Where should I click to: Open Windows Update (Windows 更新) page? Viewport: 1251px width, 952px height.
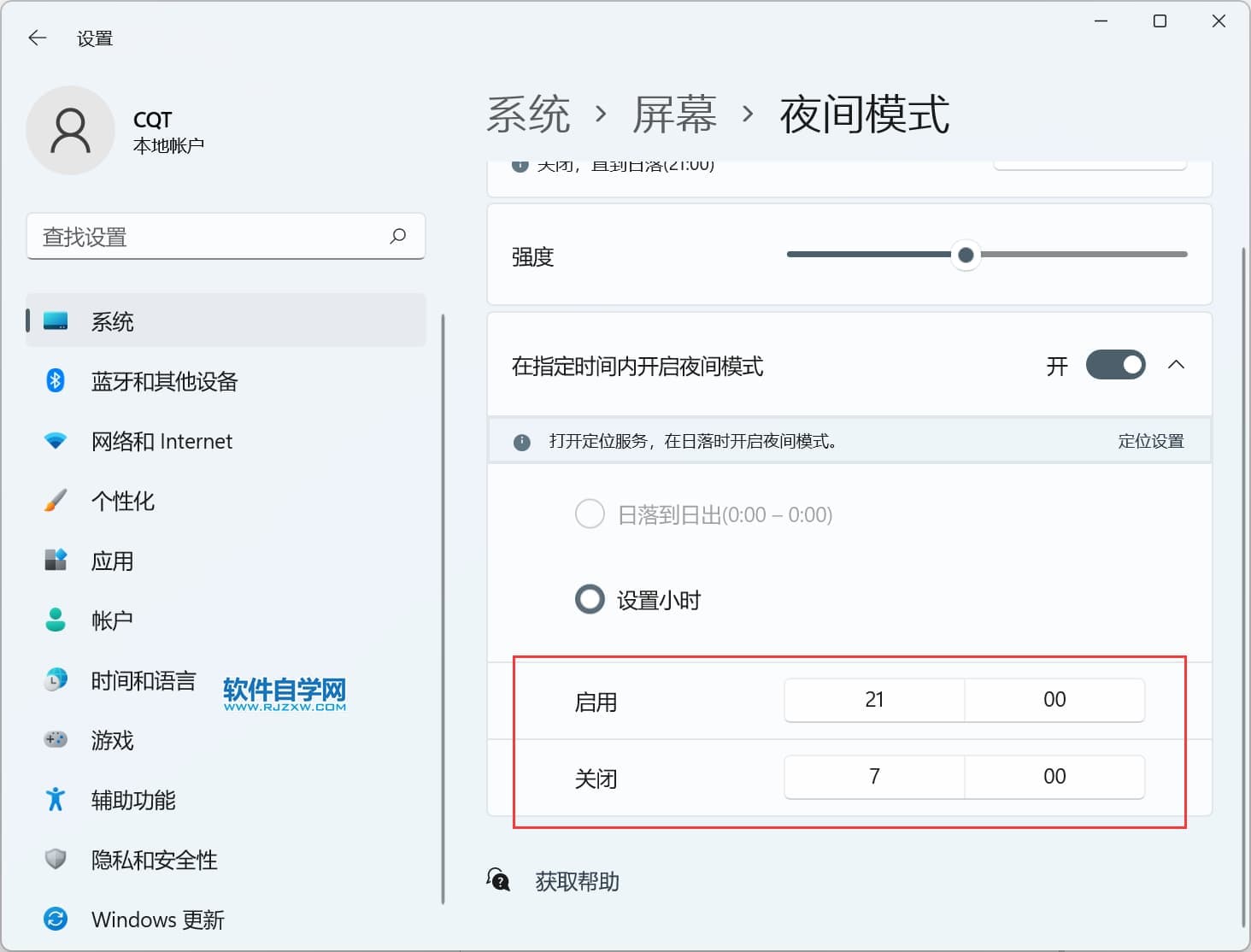pos(157,920)
